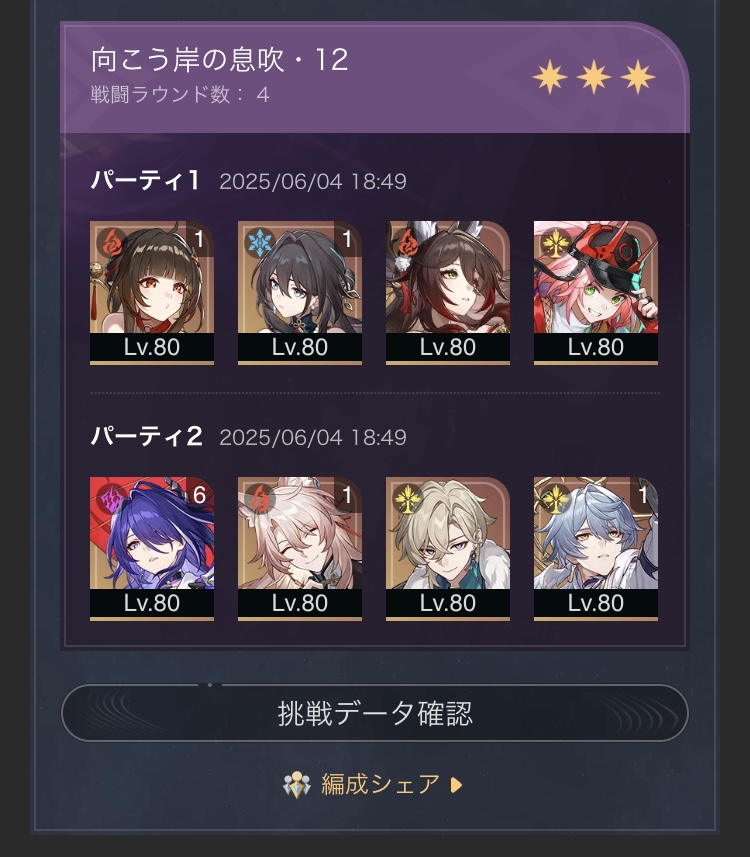Select the dark-haired ice character in Party 1
This screenshot has width=750, height=857.
300,292
